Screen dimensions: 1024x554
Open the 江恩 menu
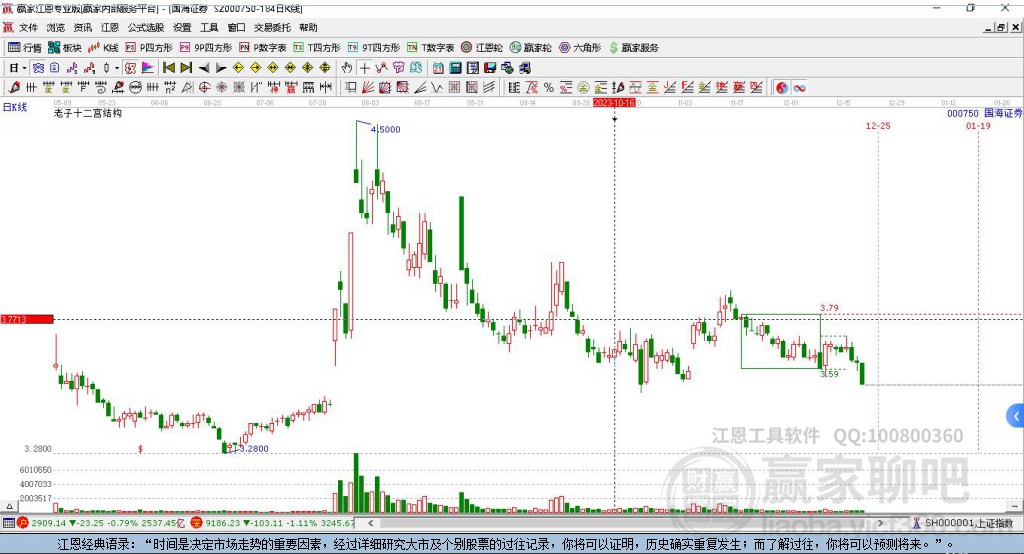coord(110,27)
